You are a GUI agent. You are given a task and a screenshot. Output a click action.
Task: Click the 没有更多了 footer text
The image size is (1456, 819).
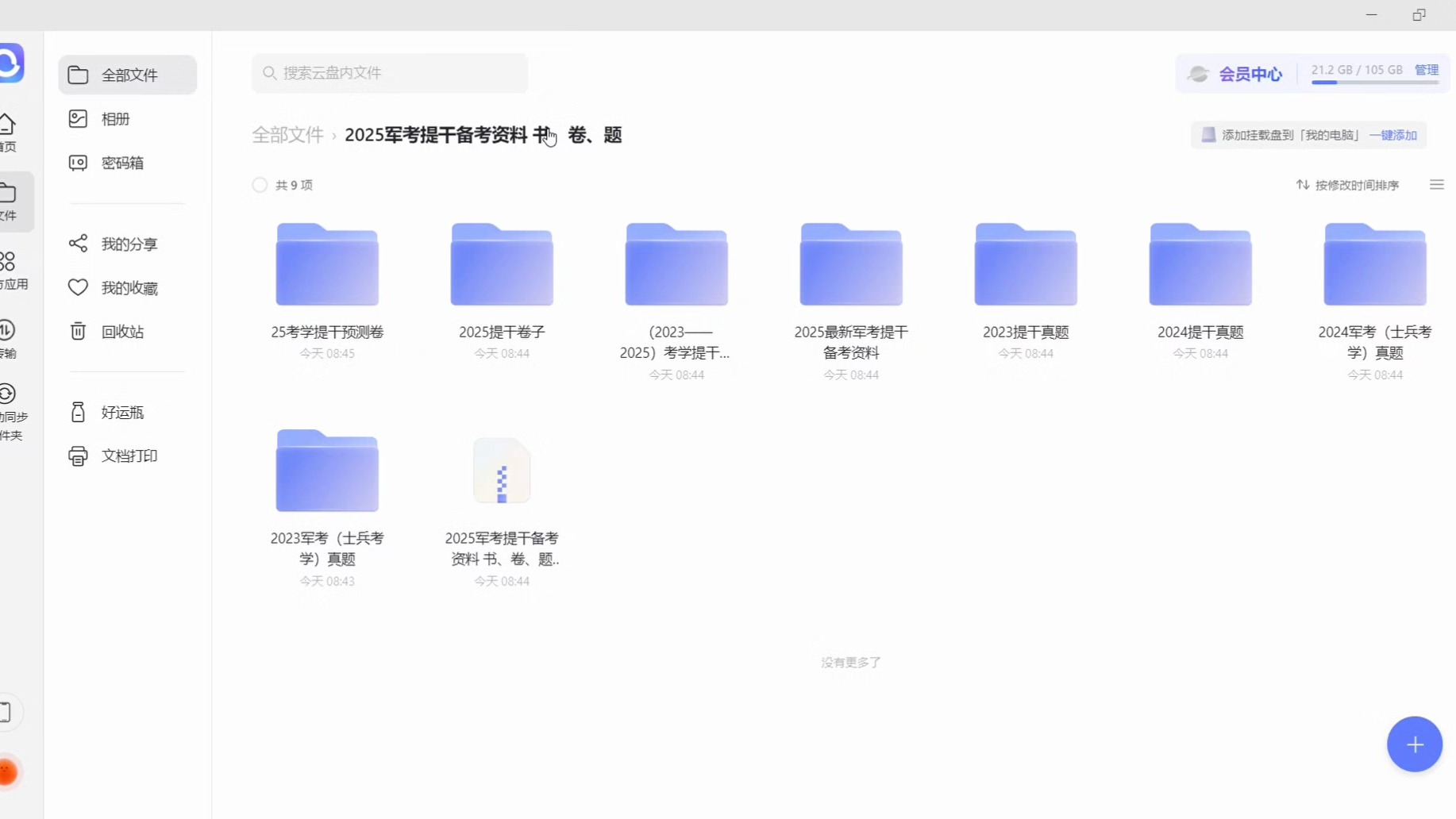(851, 662)
